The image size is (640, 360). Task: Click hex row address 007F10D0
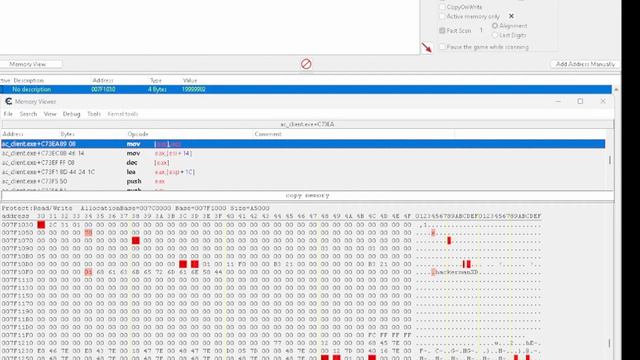[17, 264]
